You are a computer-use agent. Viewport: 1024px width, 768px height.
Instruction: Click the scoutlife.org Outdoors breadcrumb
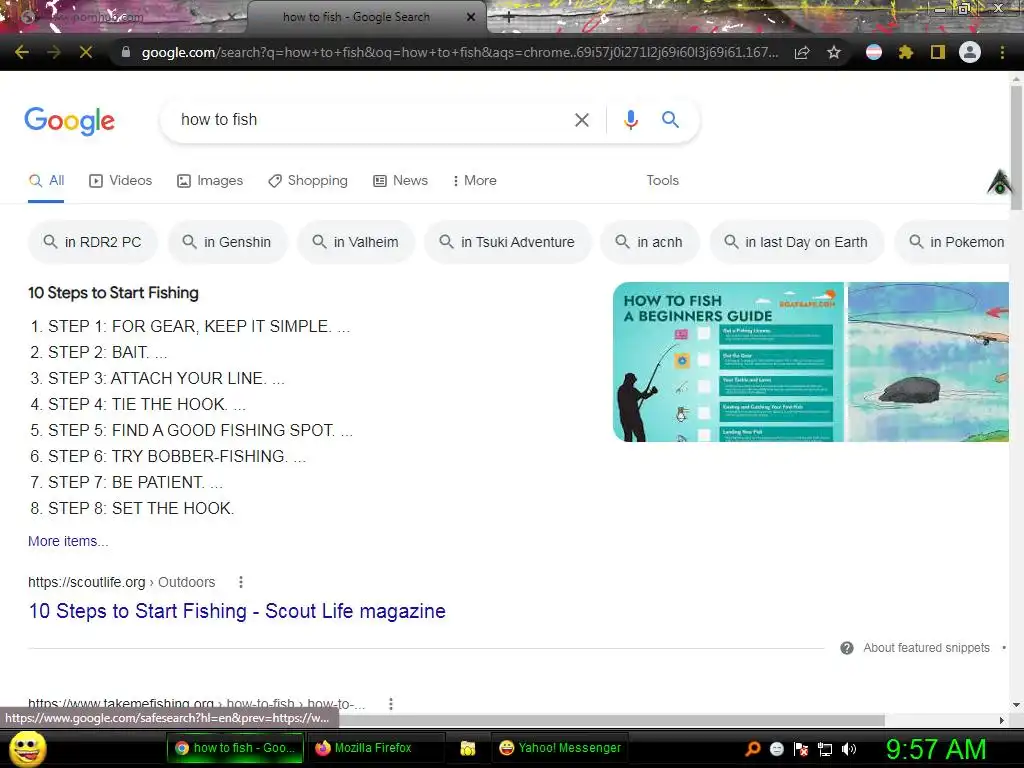coord(121,582)
